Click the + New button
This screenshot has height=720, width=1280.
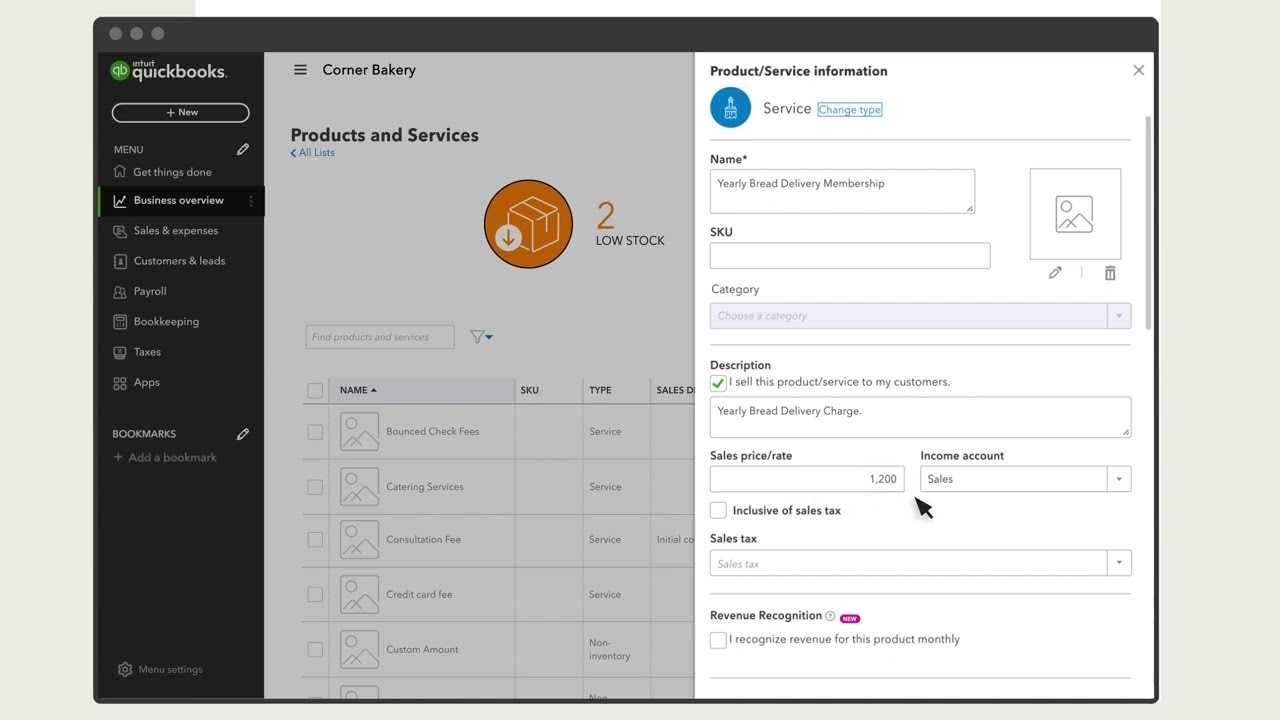pyautogui.click(x=181, y=113)
